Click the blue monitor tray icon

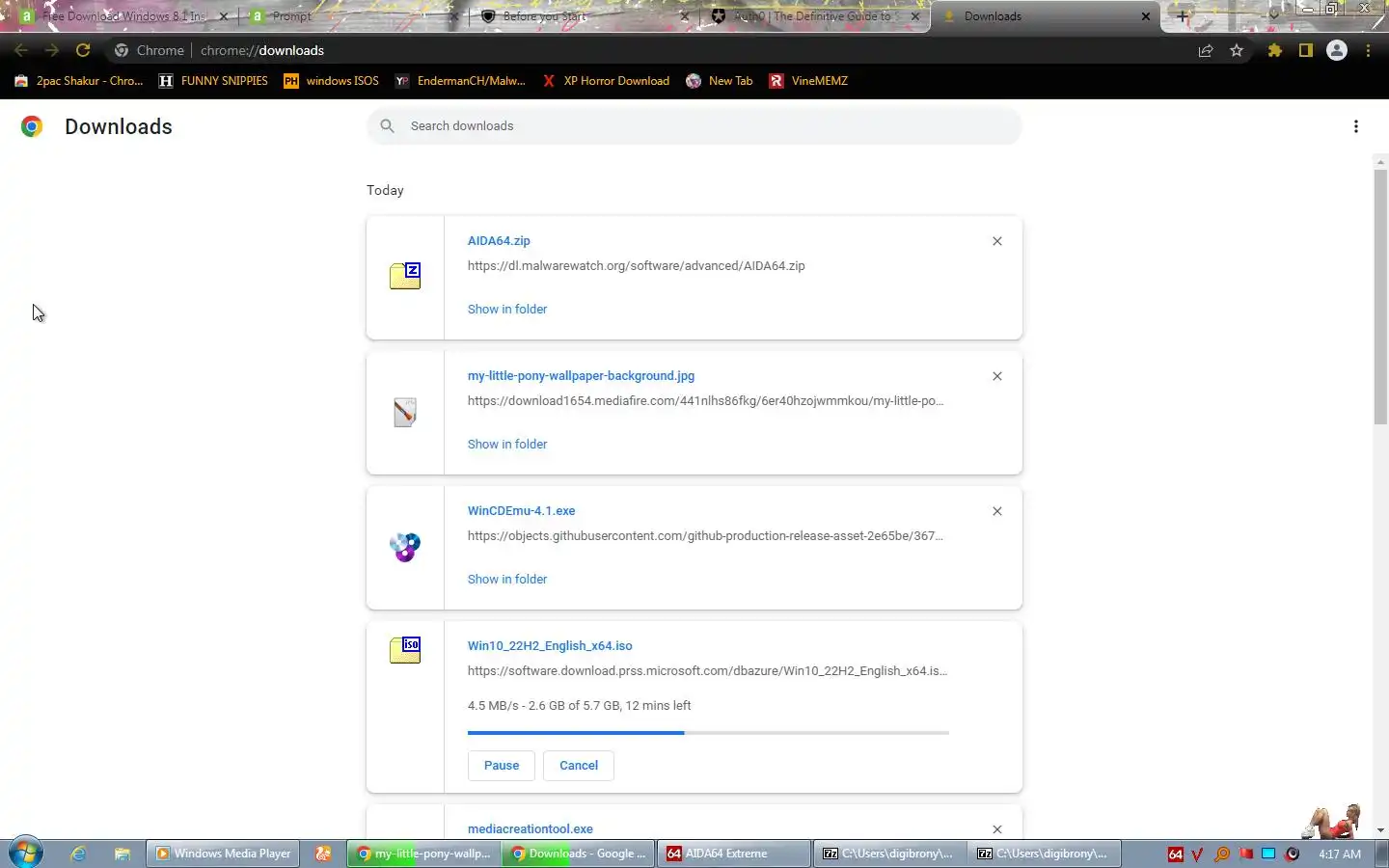click(x=1268, y=854)
